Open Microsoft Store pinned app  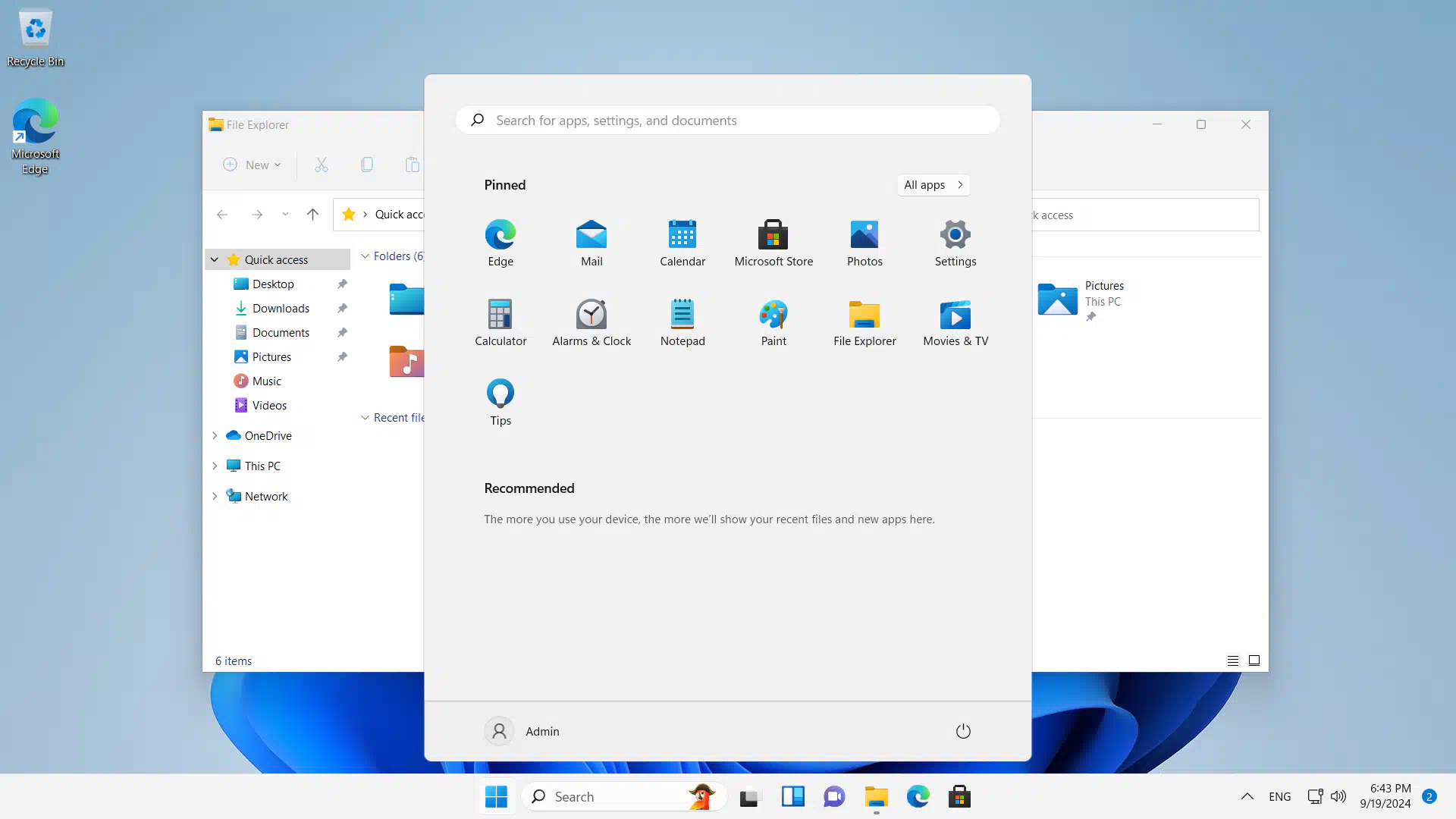pos(773,243)
